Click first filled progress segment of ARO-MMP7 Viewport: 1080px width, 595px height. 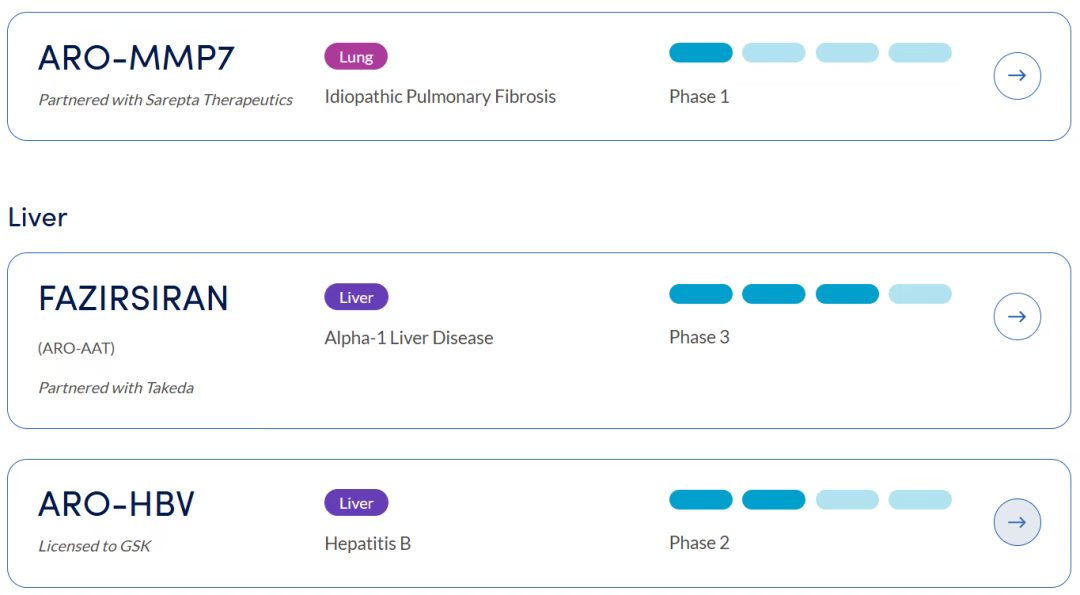(x=700, y=53)
